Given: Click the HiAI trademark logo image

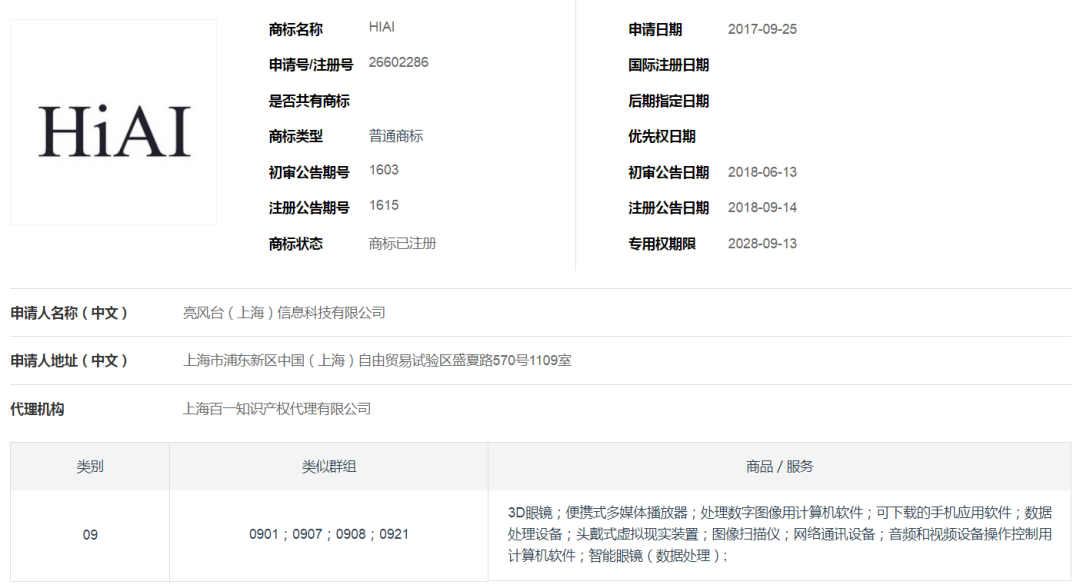Looking at the screenshot, I should 114,122.
